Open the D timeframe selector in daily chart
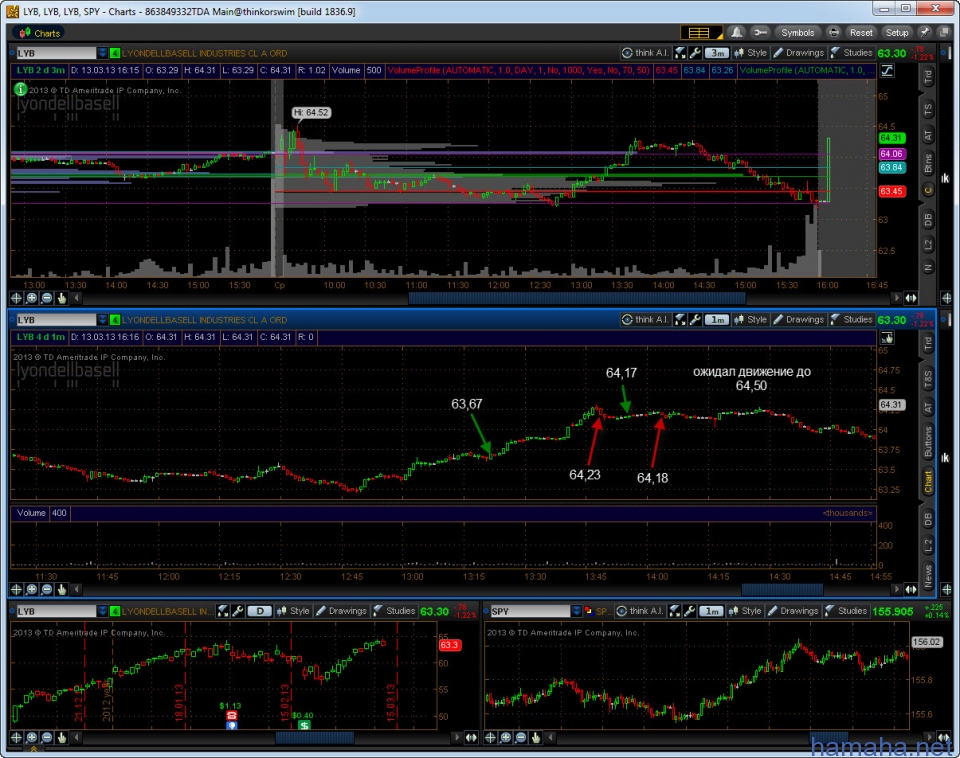 pyautogui.click(x=260, y=611)
